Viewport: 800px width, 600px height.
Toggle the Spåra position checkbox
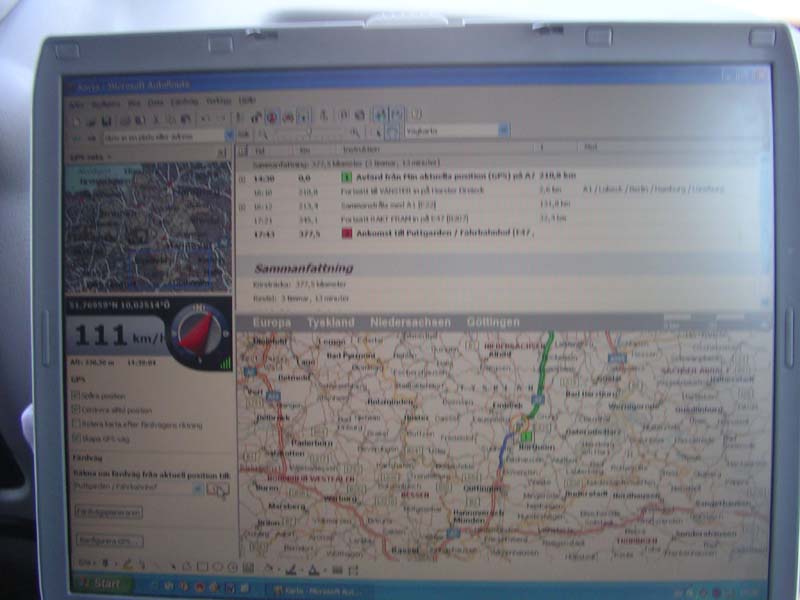(76, 395)
